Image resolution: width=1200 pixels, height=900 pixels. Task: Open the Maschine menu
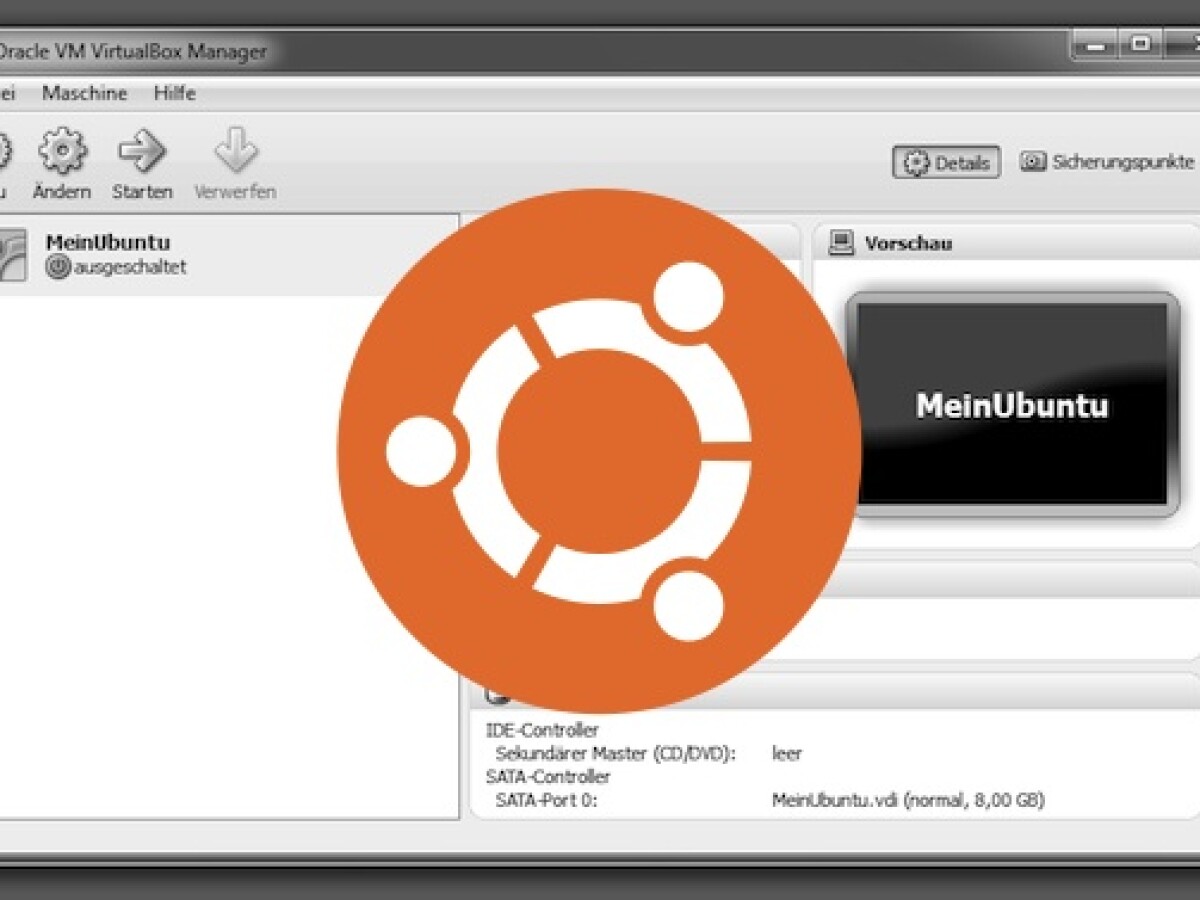(x=84, y=93)
